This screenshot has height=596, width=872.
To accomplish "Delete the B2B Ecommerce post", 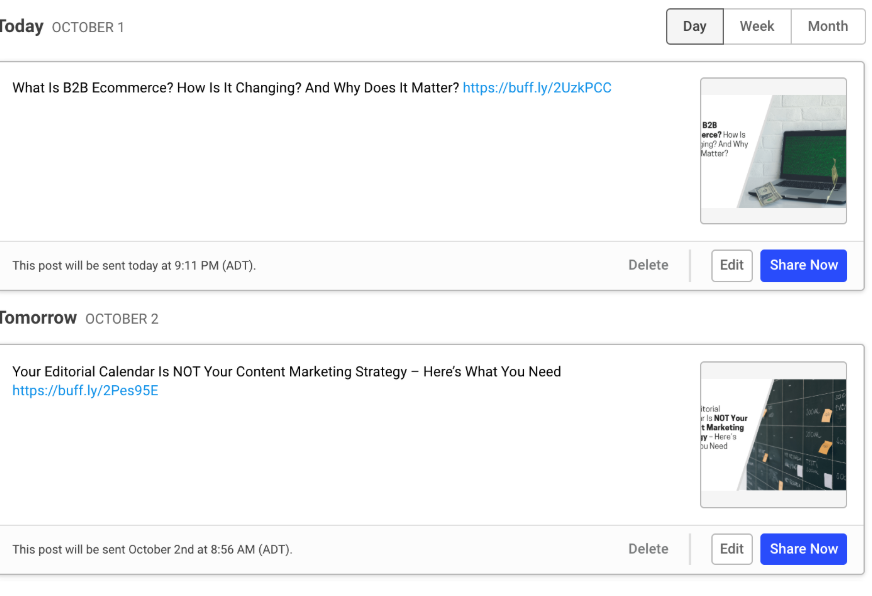I will (x=648, y=266).
